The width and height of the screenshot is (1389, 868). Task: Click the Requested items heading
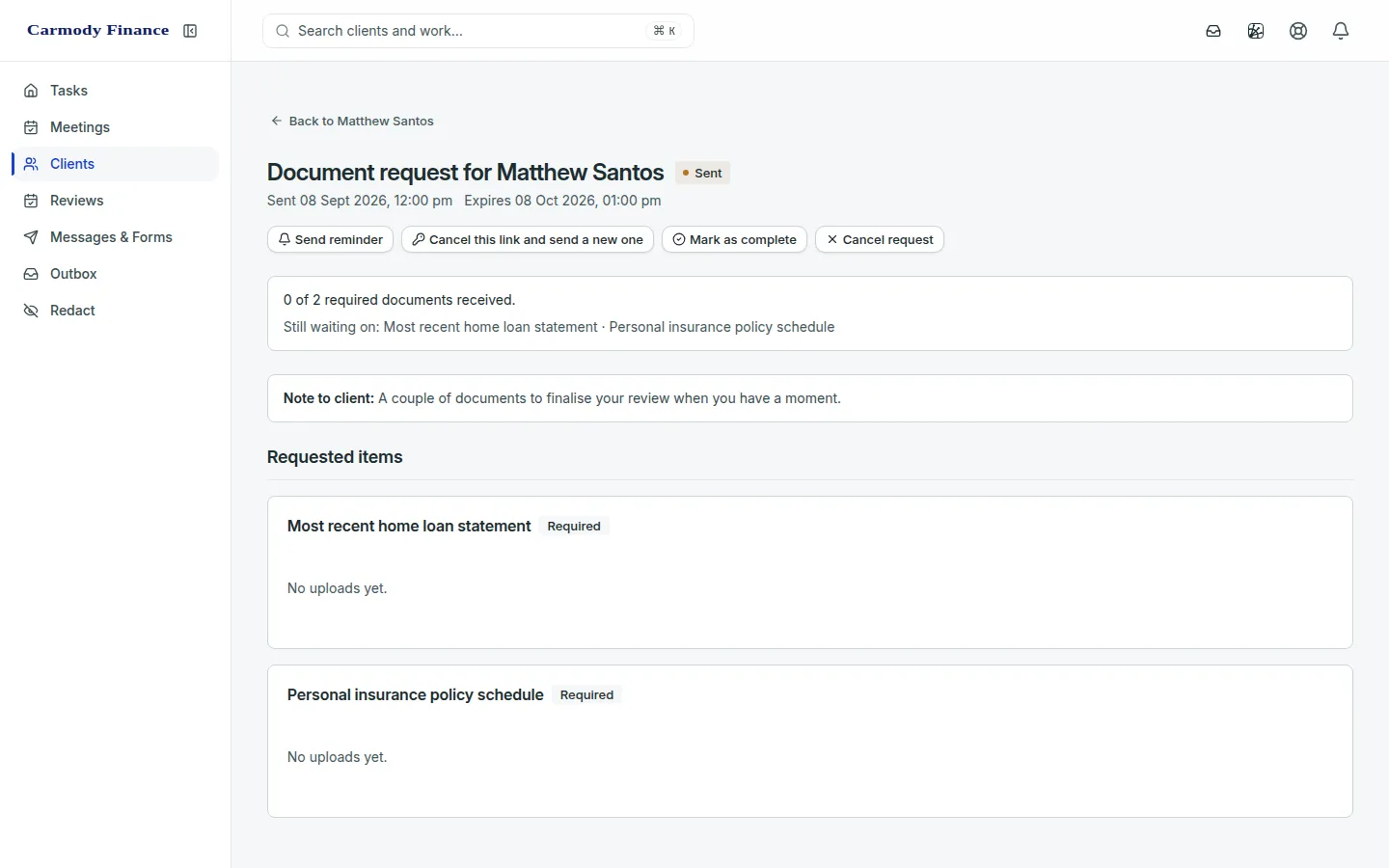pyautogui.click(x=335, y=457)
